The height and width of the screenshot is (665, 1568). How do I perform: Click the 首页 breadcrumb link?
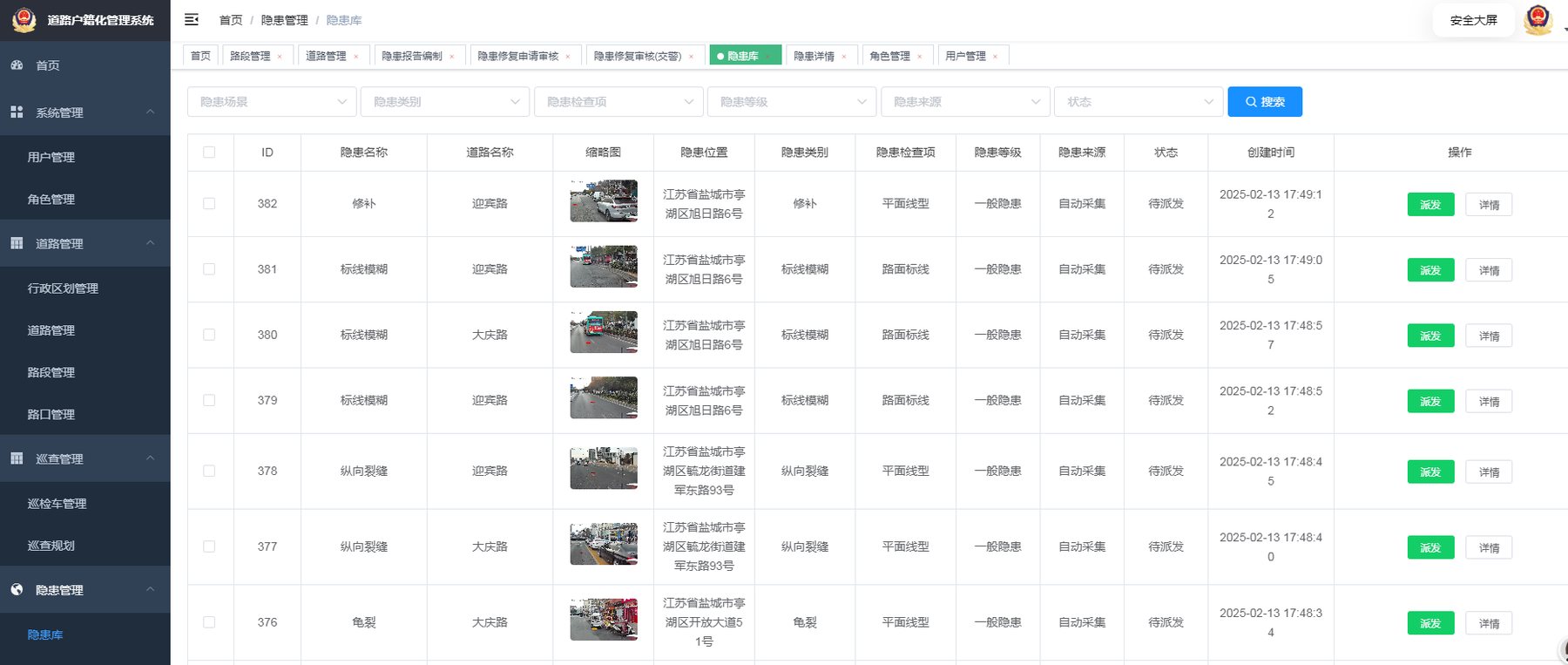coord(231,20)
